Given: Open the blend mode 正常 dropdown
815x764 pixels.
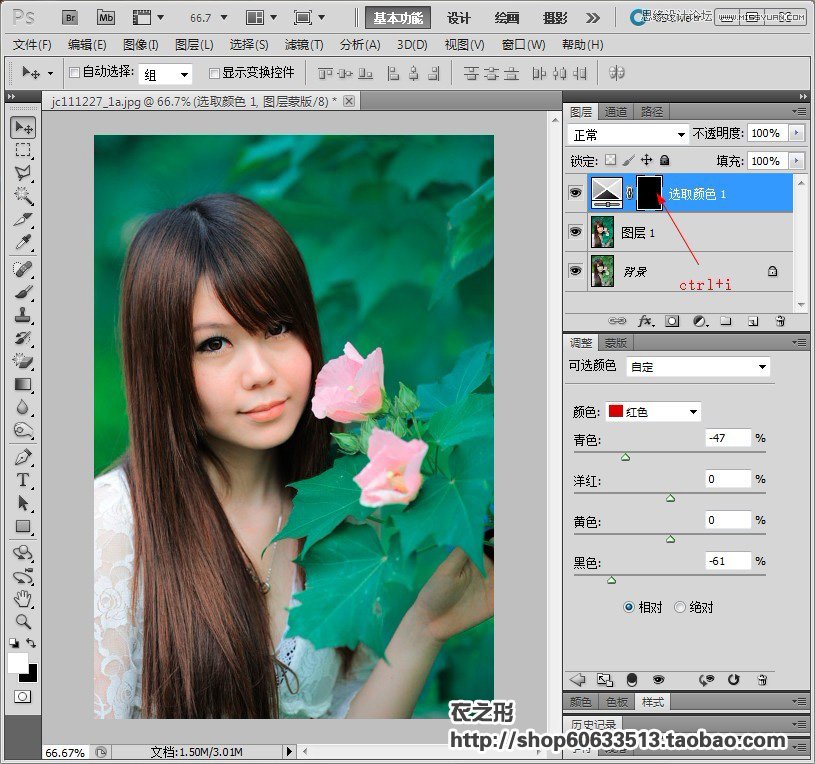Looking at the screenshot, I should [x=628, y=135].
